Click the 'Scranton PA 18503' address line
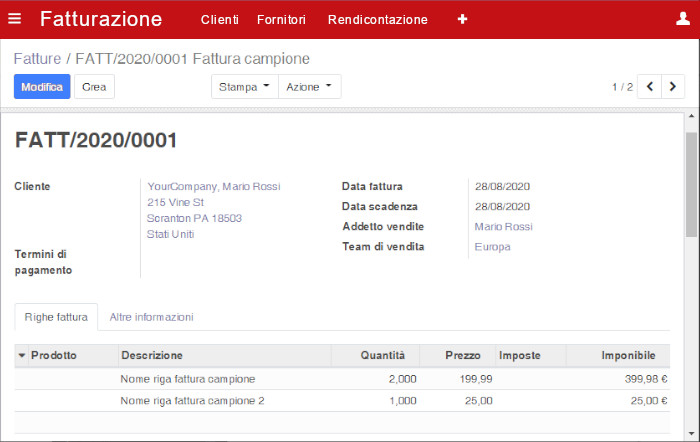 (x=194, y=218)
